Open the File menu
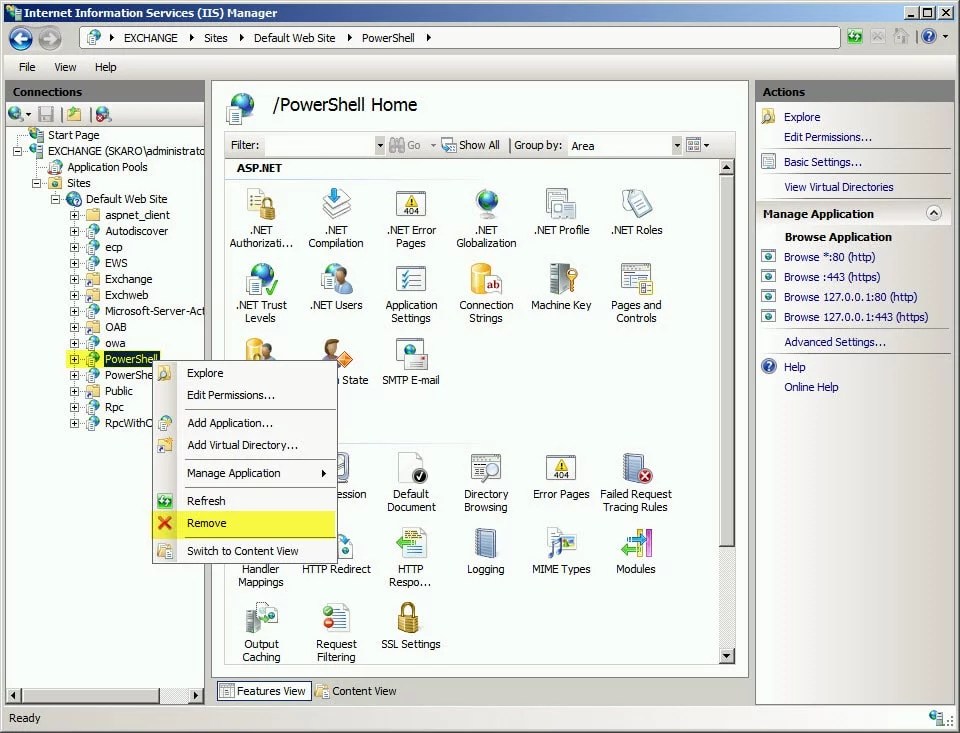Viewport: 960px width, 733px height. [27, 67]
